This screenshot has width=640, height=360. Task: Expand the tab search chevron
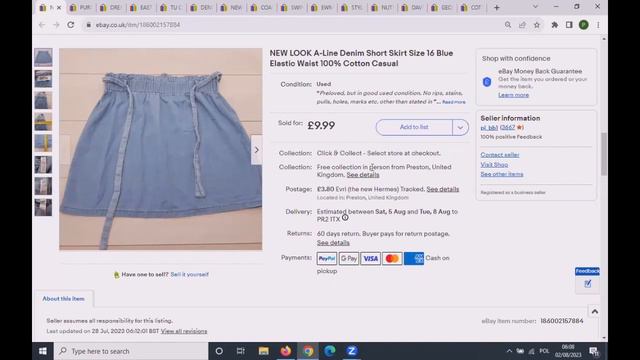(x=535, y=7)
